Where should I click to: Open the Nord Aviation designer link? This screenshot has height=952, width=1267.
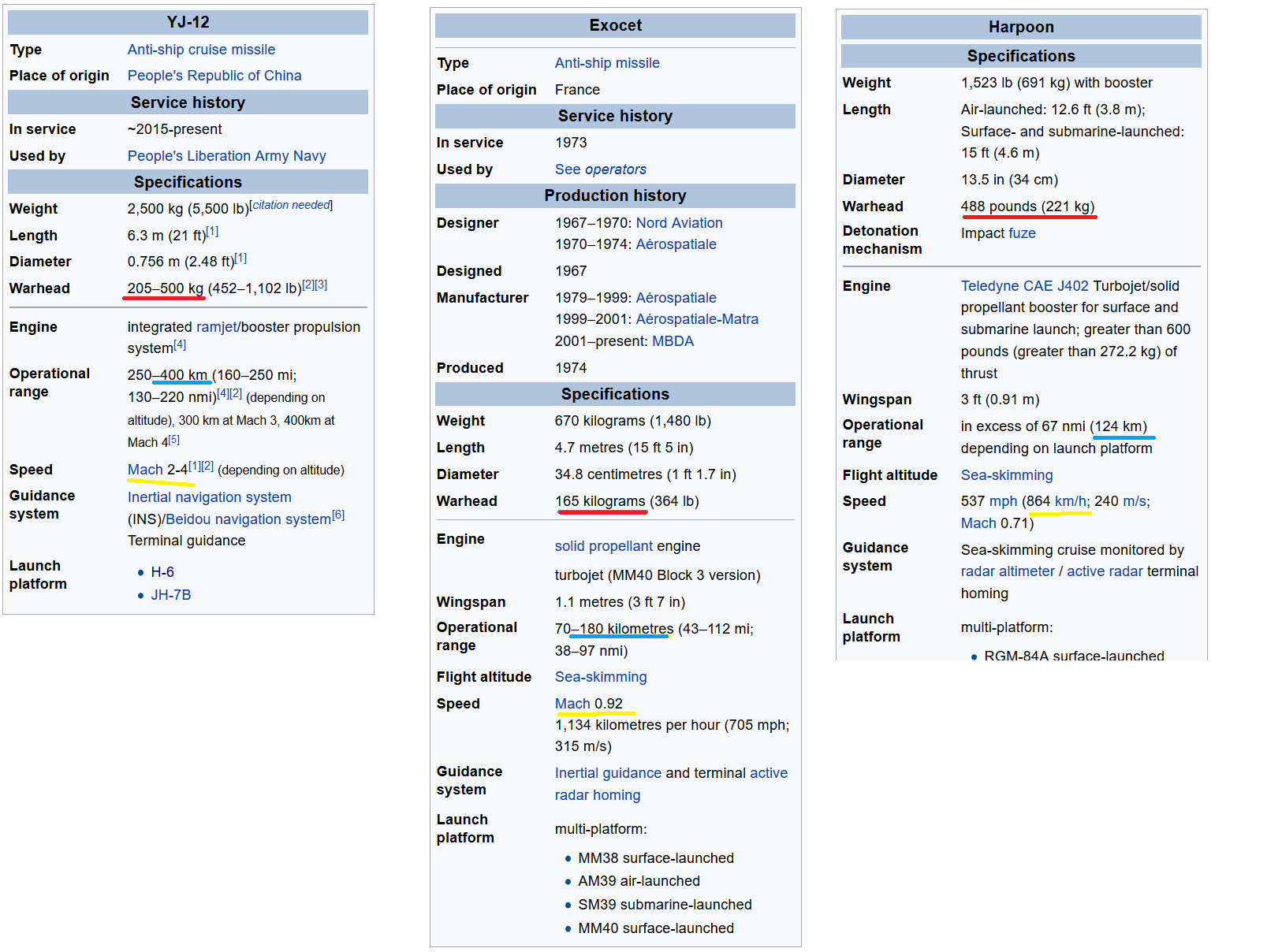click(x=680, y=223)
